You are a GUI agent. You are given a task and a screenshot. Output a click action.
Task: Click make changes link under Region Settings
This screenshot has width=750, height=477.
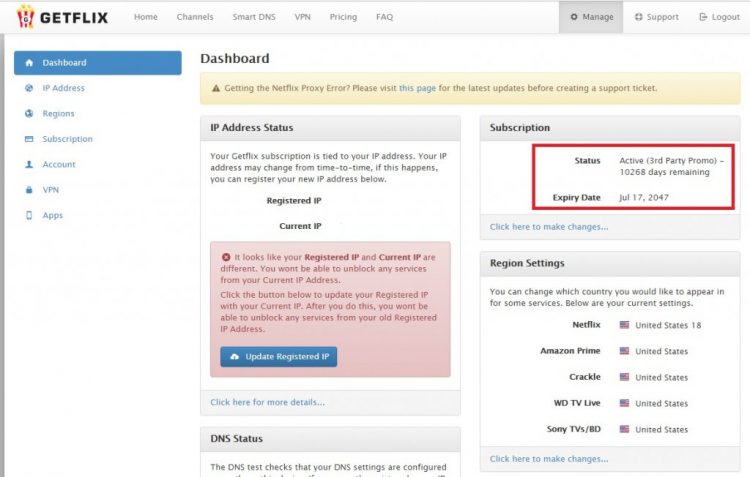click(549, 459)
